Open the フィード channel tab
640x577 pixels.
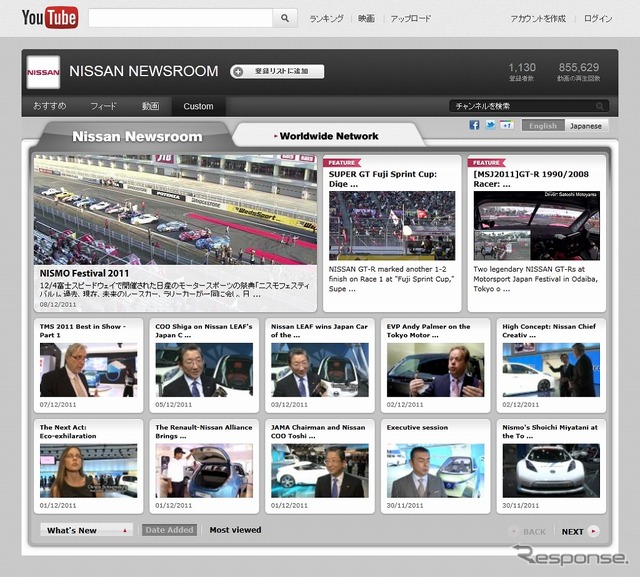103,106
